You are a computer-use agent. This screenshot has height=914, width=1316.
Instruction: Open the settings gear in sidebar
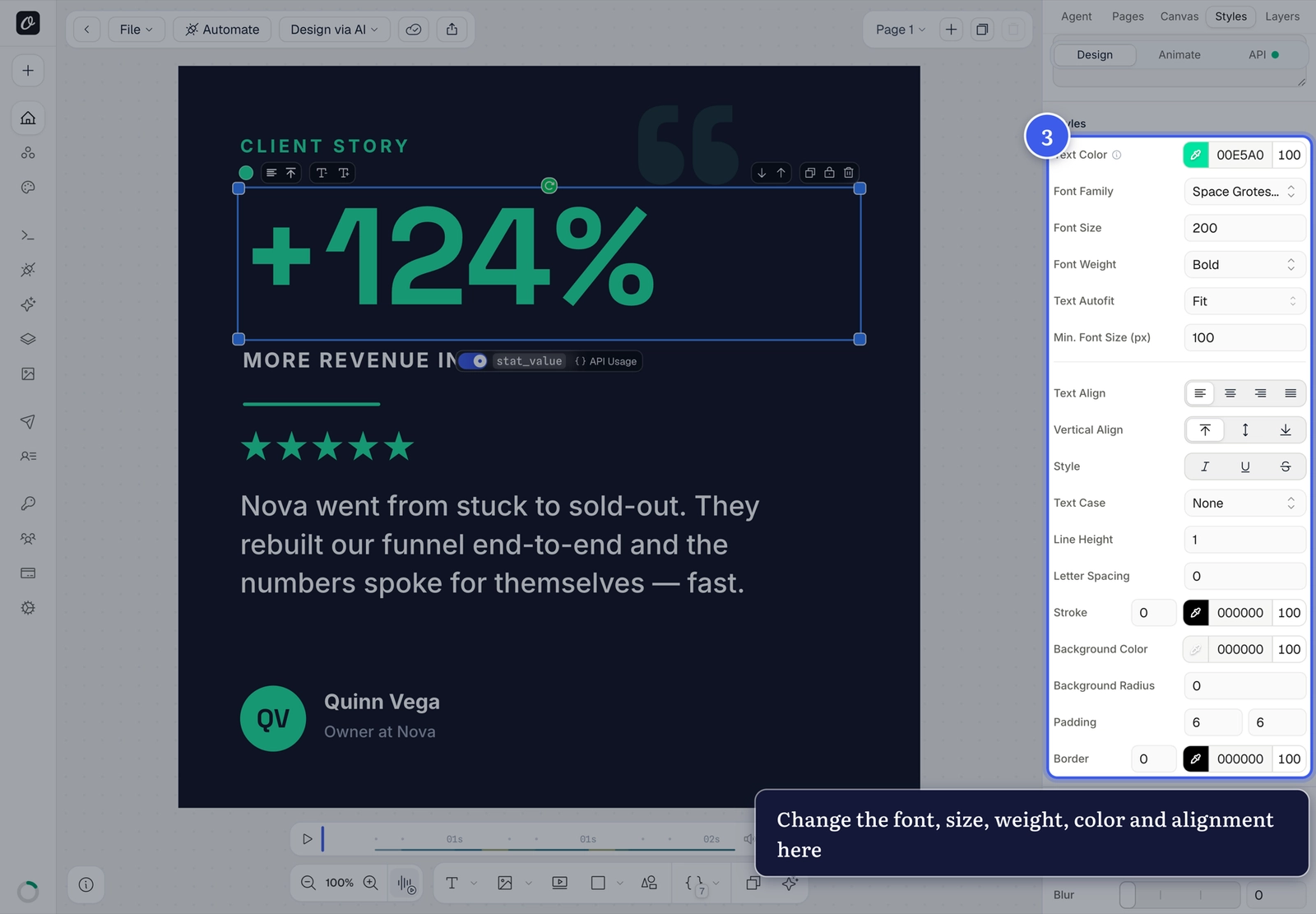(x=28, y=608)
